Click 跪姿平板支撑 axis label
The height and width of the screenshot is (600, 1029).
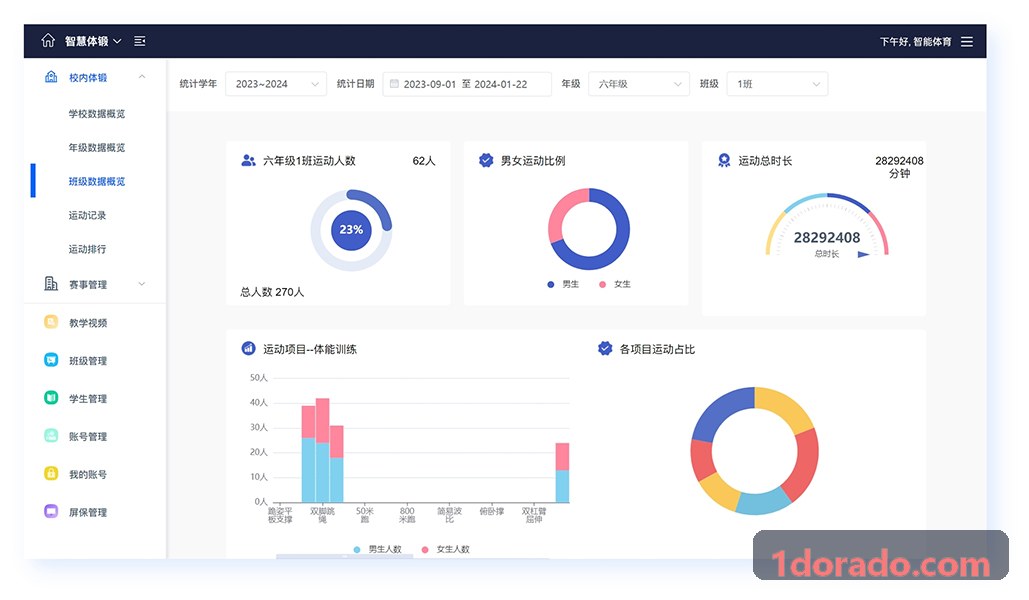tap(280, 515)
